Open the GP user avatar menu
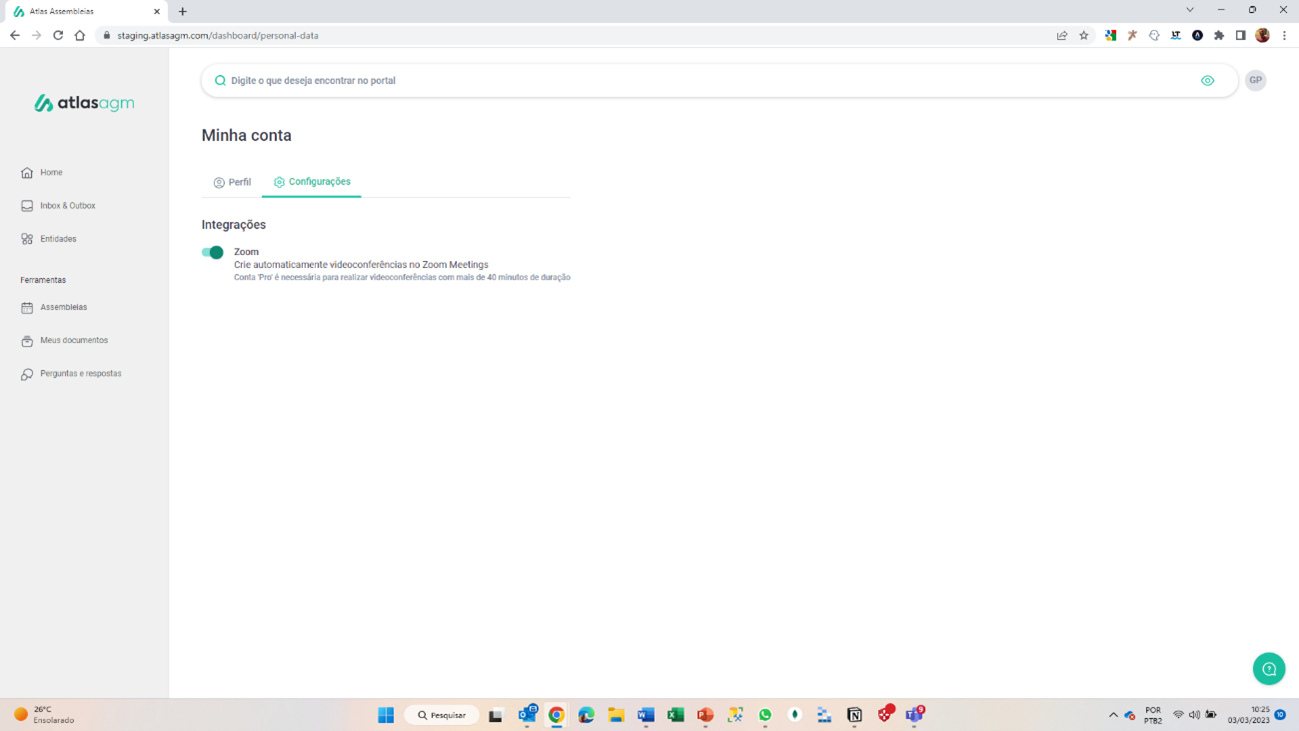1299x731 pixels. point(1255,80)
